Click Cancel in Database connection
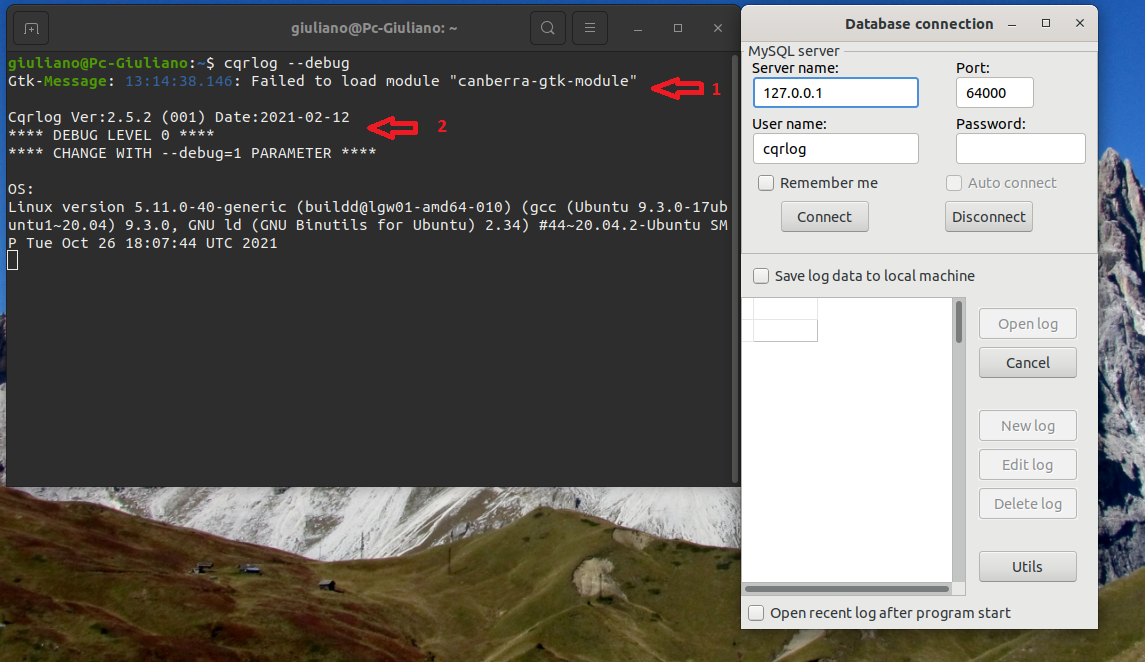 pos(1027,363)
